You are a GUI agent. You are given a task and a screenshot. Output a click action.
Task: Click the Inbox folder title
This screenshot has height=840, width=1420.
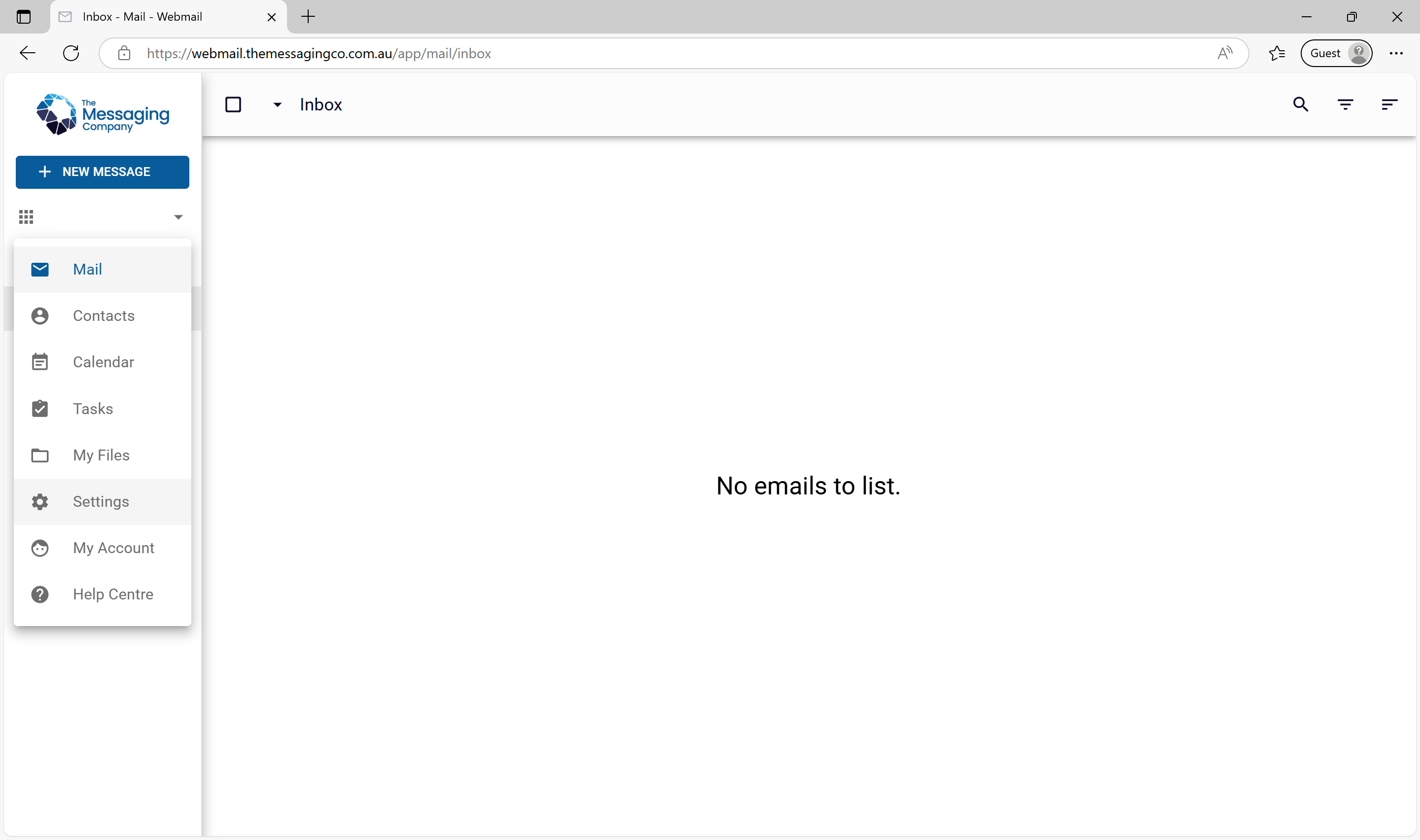pos(321,105)
